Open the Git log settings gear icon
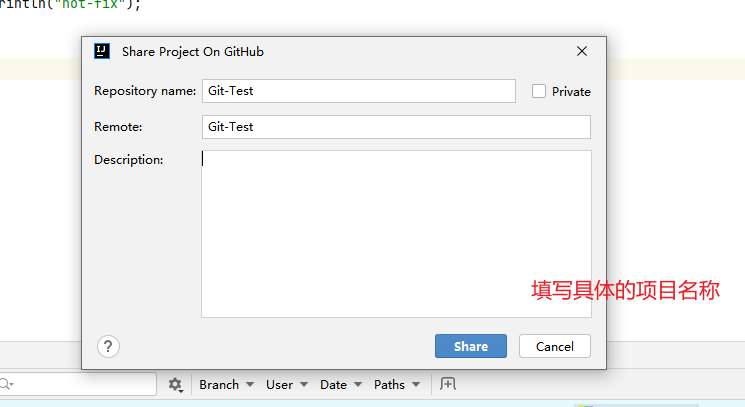 coord(175,385)
